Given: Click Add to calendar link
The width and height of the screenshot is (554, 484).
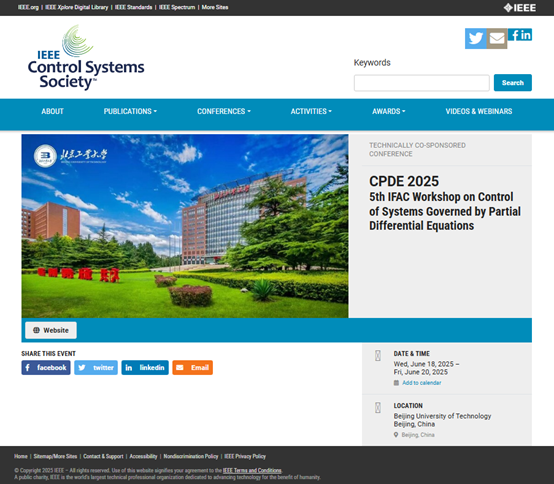Looking at the screenshot, I should click(x=422, y=383).
